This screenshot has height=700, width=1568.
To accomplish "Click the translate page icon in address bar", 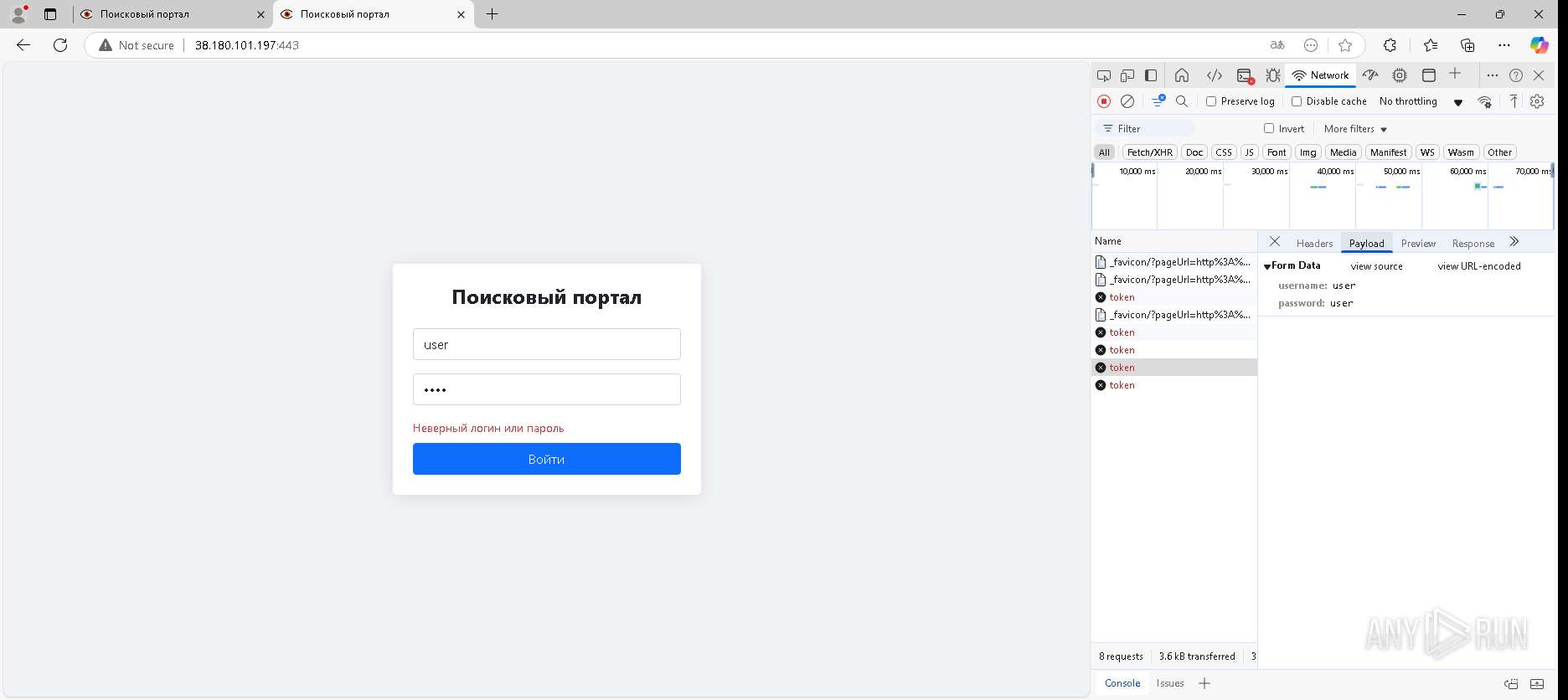I will [x=1277, y=45].
